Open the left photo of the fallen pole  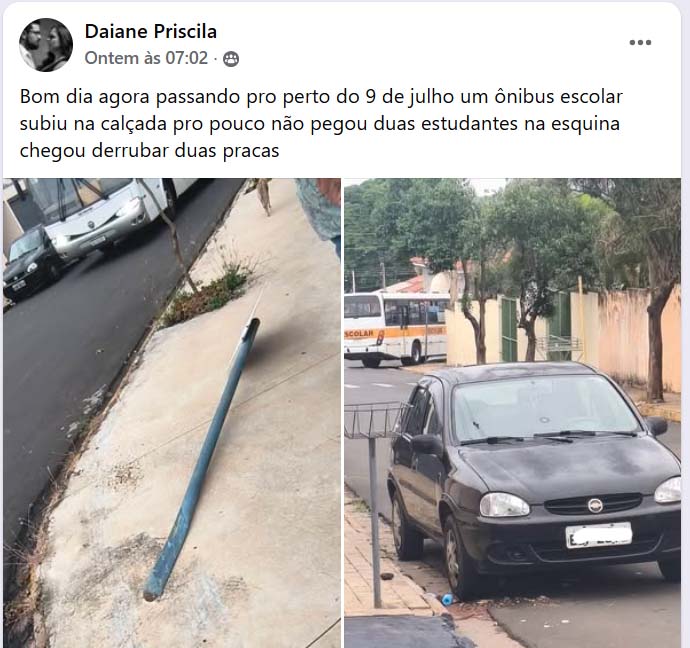click(x=172, y=413)
